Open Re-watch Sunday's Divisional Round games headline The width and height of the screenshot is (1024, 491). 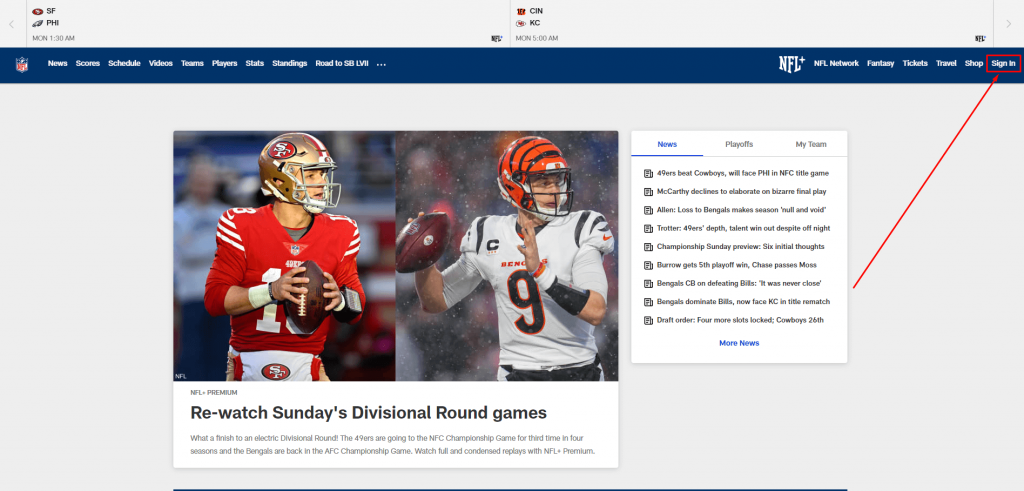(x=368, y=413)
